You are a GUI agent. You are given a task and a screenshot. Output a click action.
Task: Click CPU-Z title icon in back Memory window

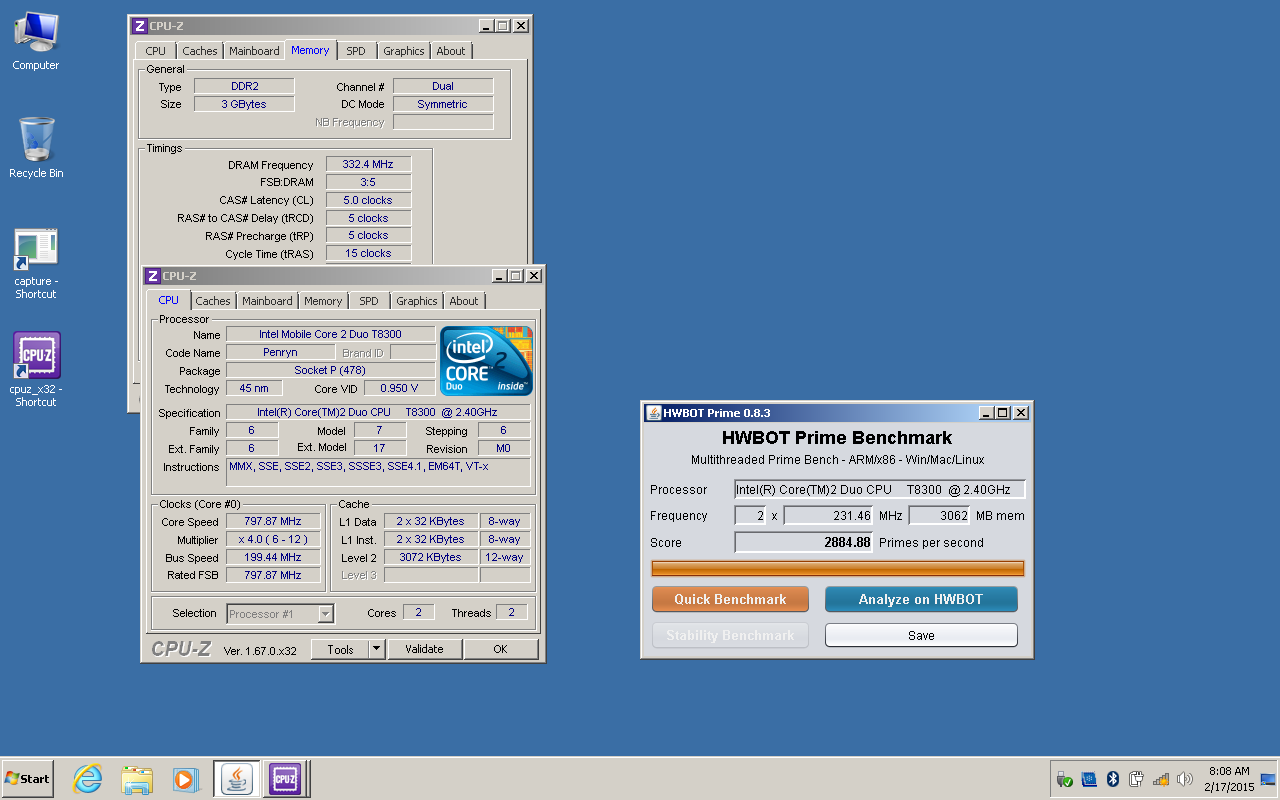[x=139, y=26]
